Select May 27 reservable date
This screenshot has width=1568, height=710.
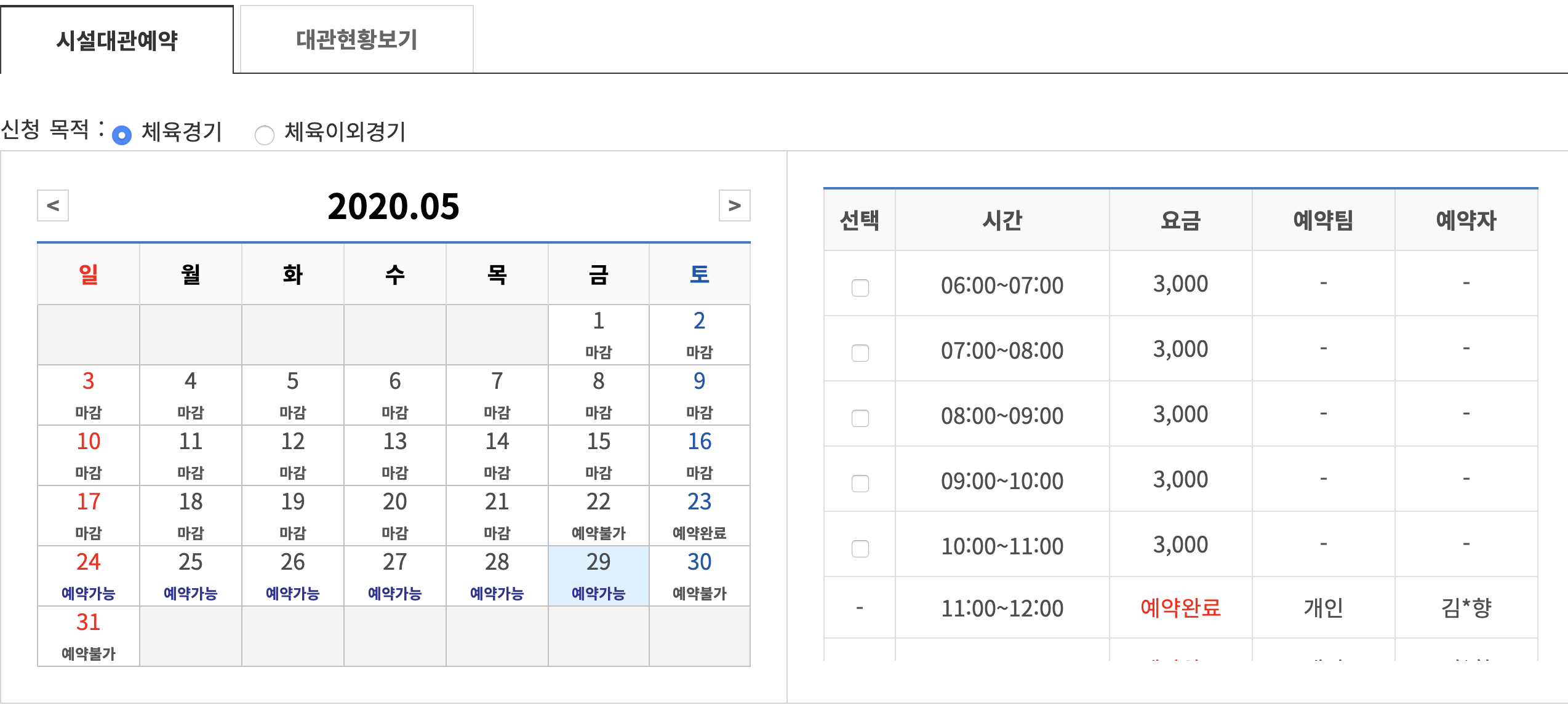[x=395, y=576]
